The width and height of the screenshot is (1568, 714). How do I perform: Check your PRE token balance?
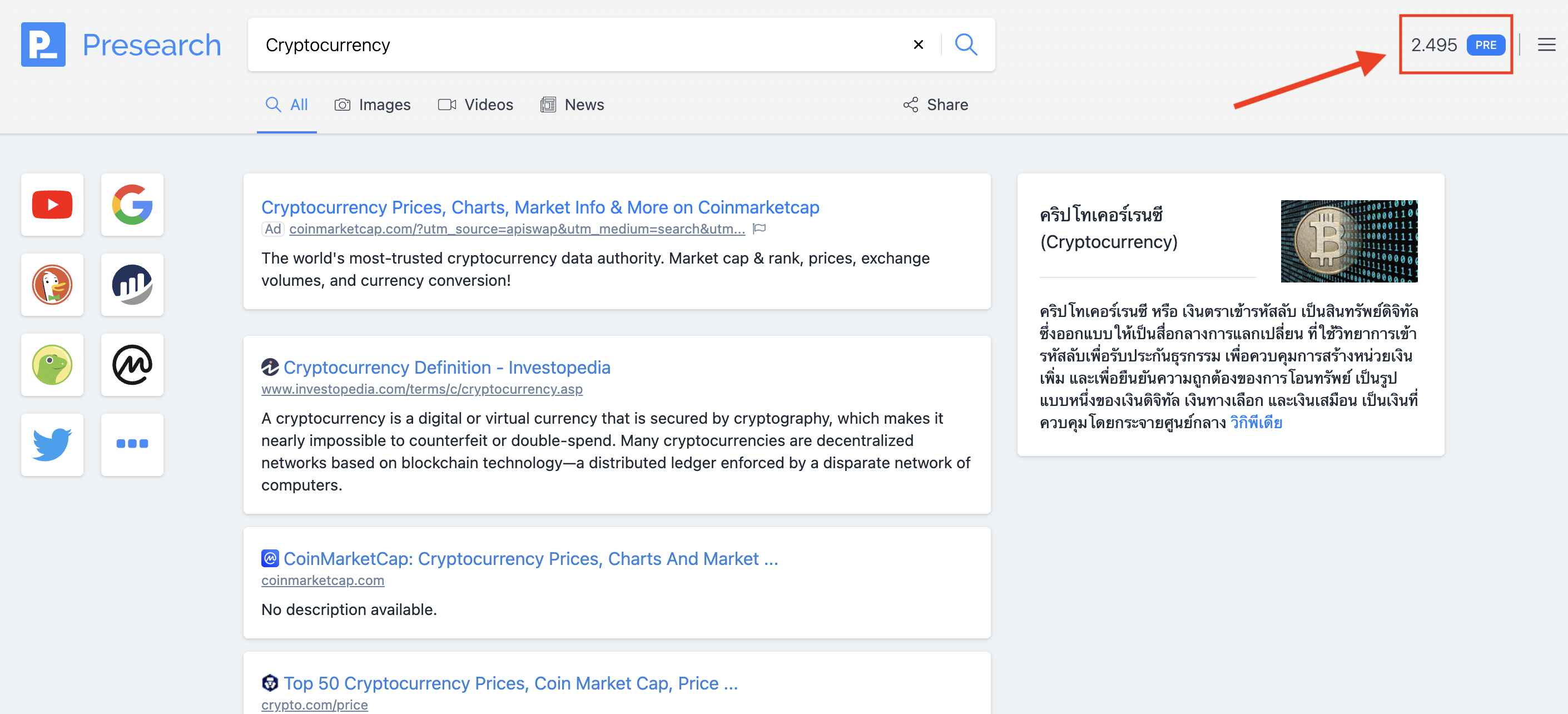[1455, 44]
